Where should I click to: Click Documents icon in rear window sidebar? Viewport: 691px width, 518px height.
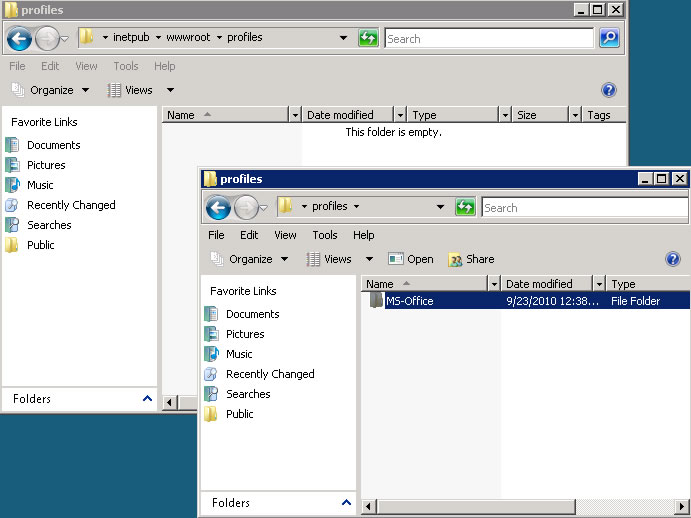coord(12,145)
